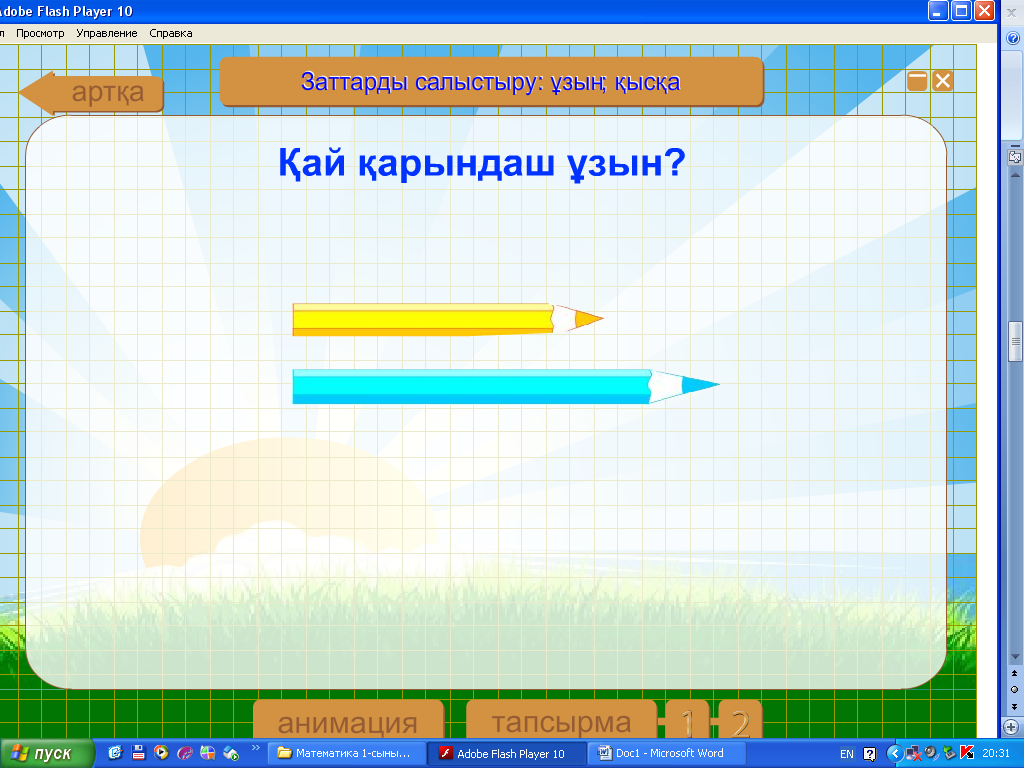This screenshot has height=768, width=1024.
Task: Click the colorful globe quick launch icon
Action: [x=208, y=753]
